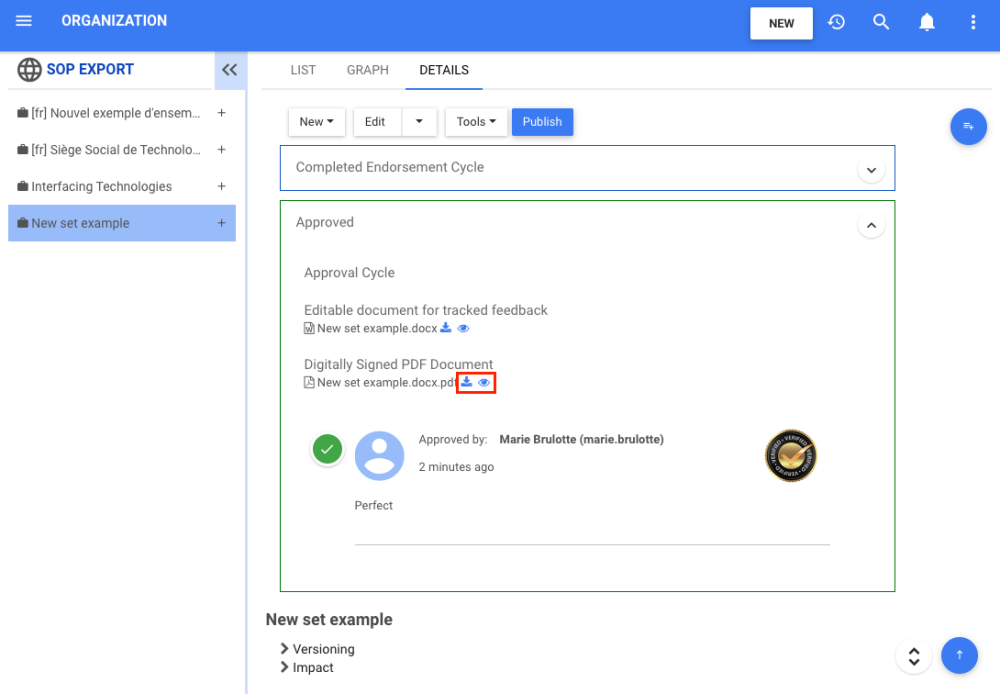This screenshot has height=694, width=1000.
Task: Collapse the Approved panel chevron
Action: [871, 225]
